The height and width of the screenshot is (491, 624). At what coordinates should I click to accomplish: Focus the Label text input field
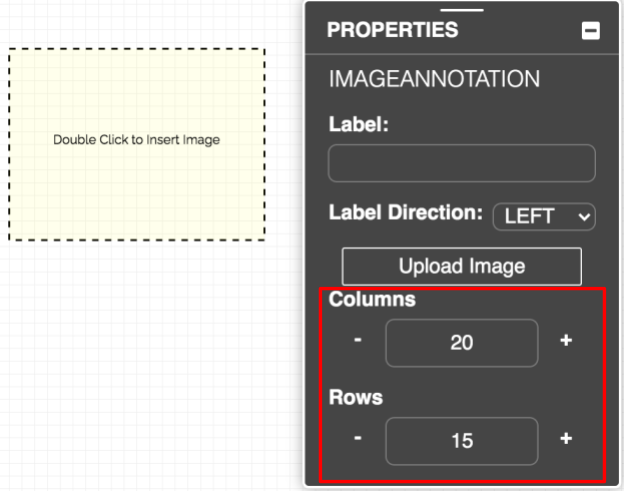tap(461, 163)
